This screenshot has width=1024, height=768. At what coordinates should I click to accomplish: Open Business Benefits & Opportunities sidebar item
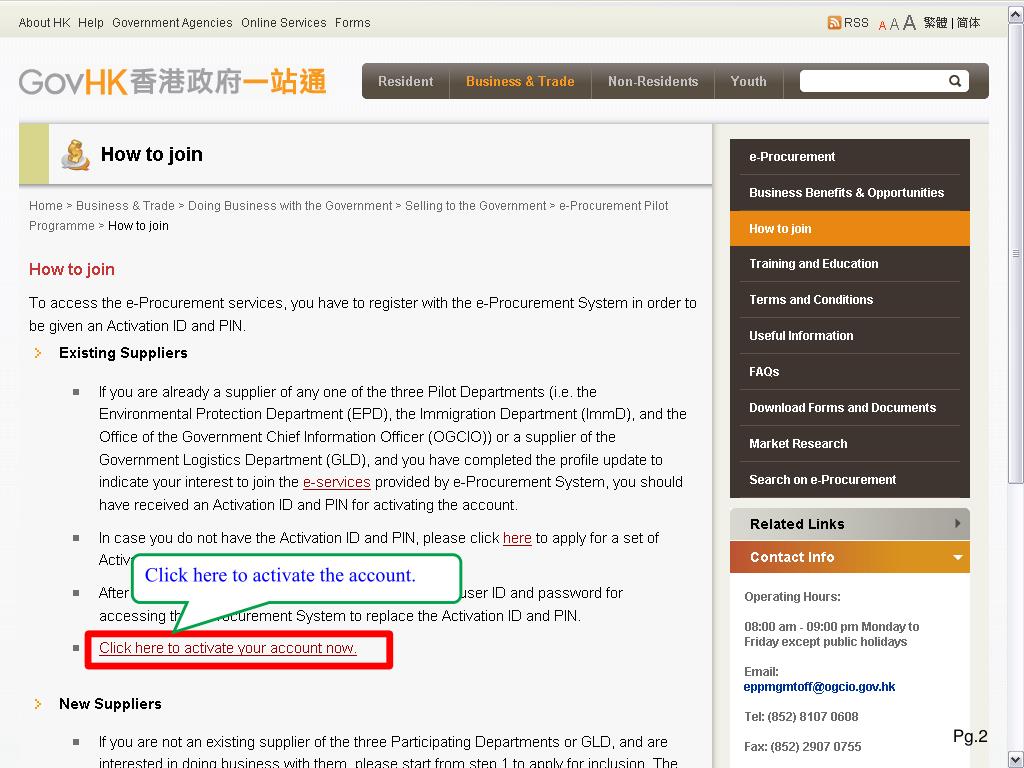point(850,193)
